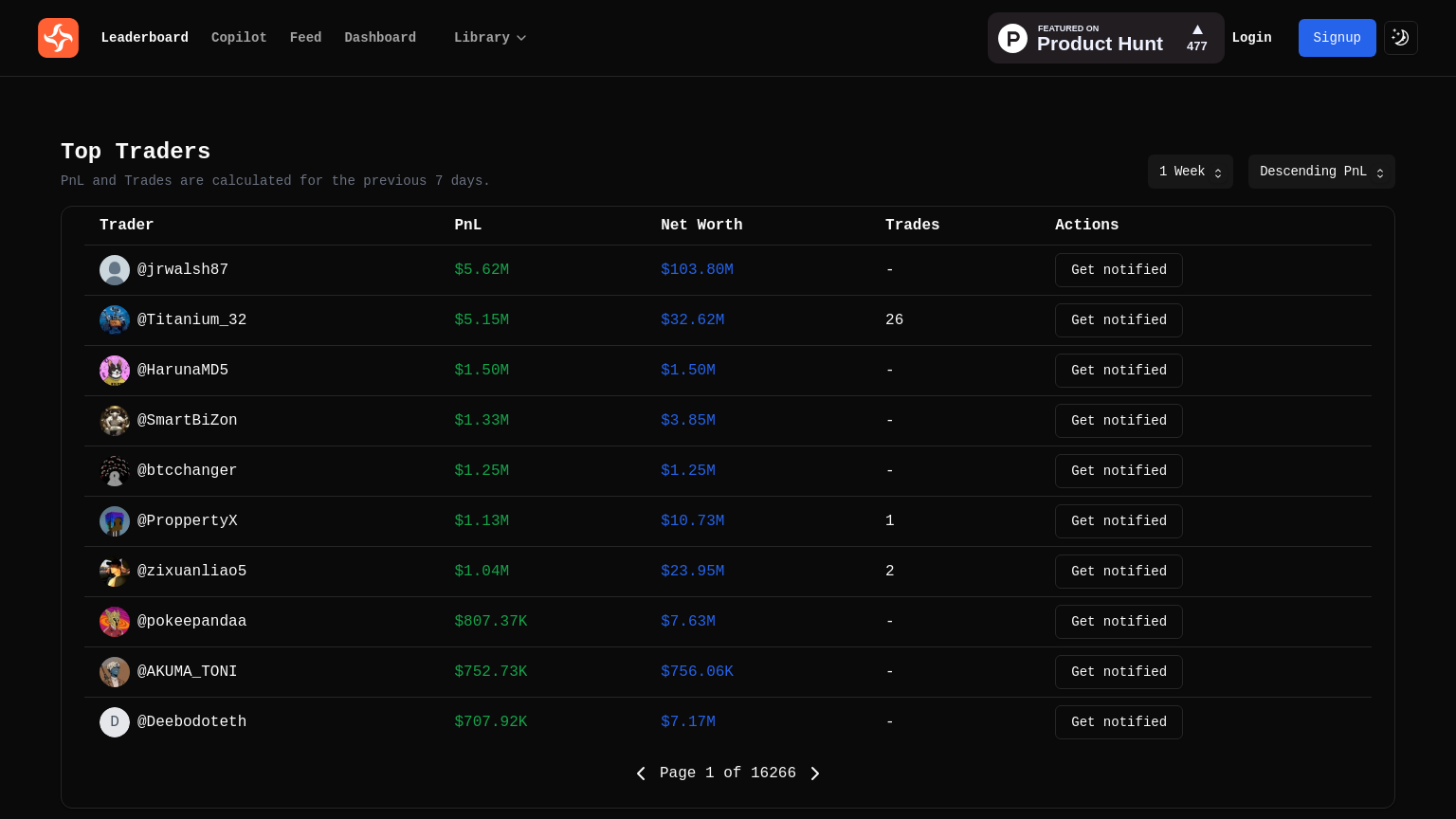Open the Descending PnL sort dropdown
Screen dimensions: 1456x819
coord(1320,172)
